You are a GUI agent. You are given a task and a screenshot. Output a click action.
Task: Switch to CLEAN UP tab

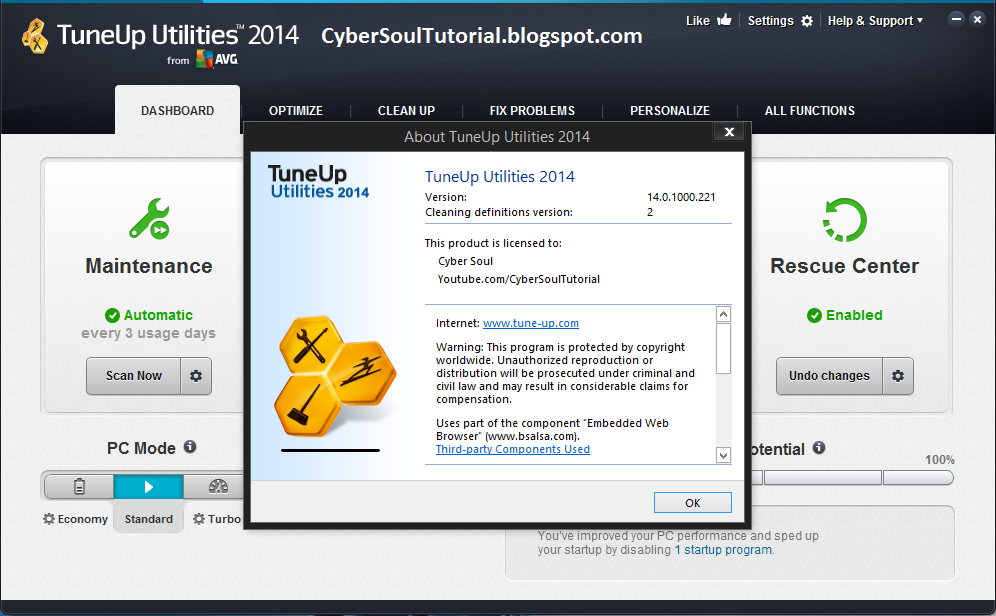(x=406, y=110)
